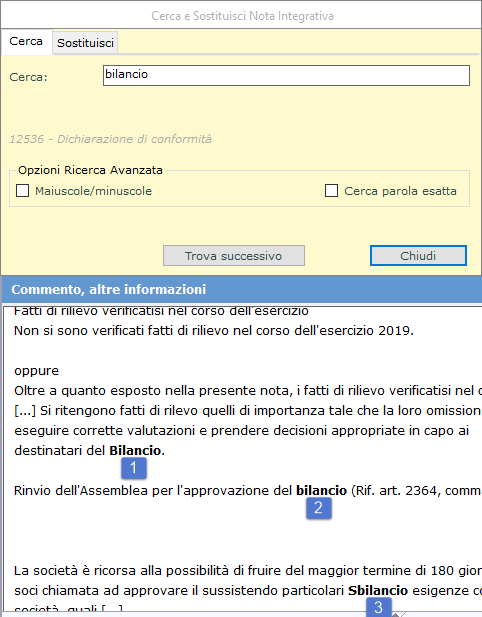Click the Chiudi button
The width and height of the screenshot is (482, 617).
coord(418,256)
